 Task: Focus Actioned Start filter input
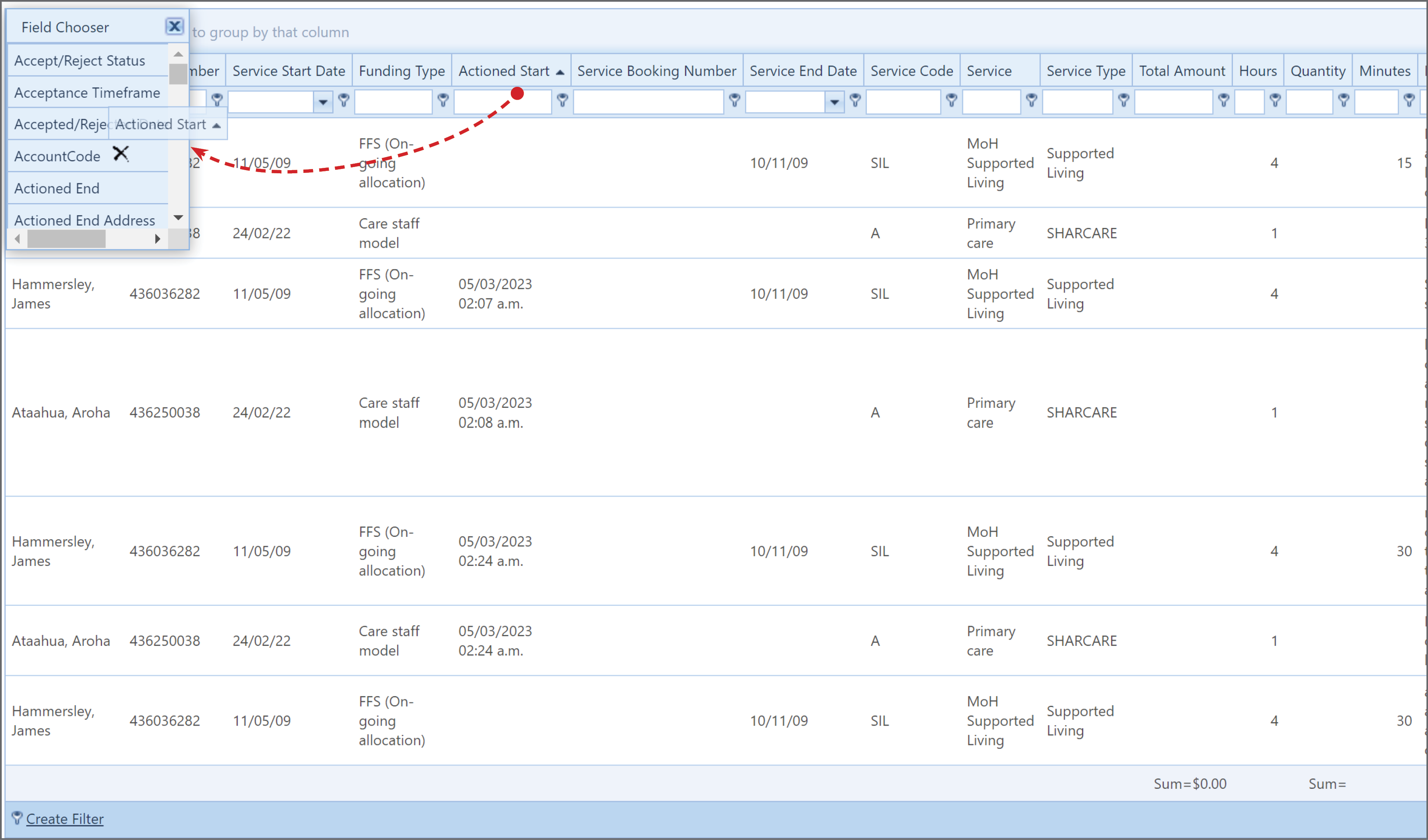[x=503, y=102]
